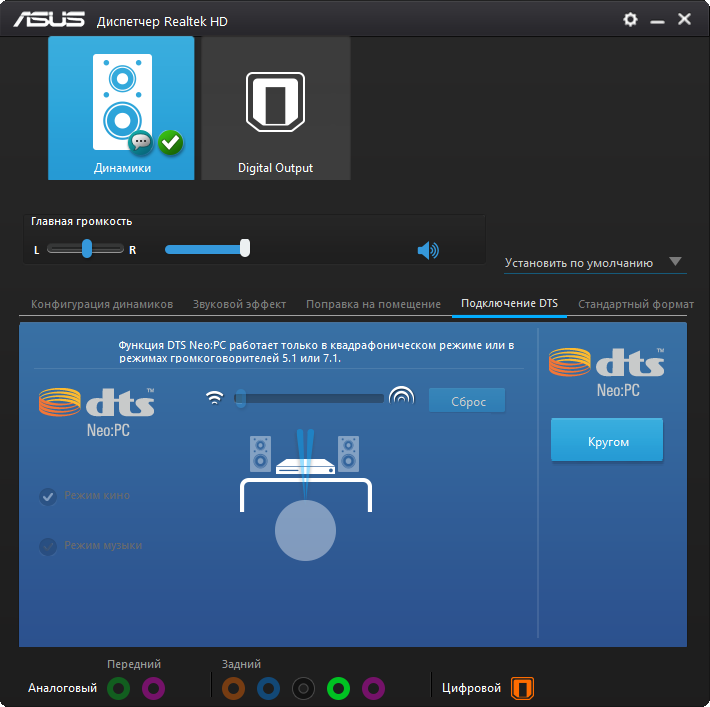The image size is (710, 707).
Task: Click the chat bubble communication-device badge
Action: pos(141,143)
